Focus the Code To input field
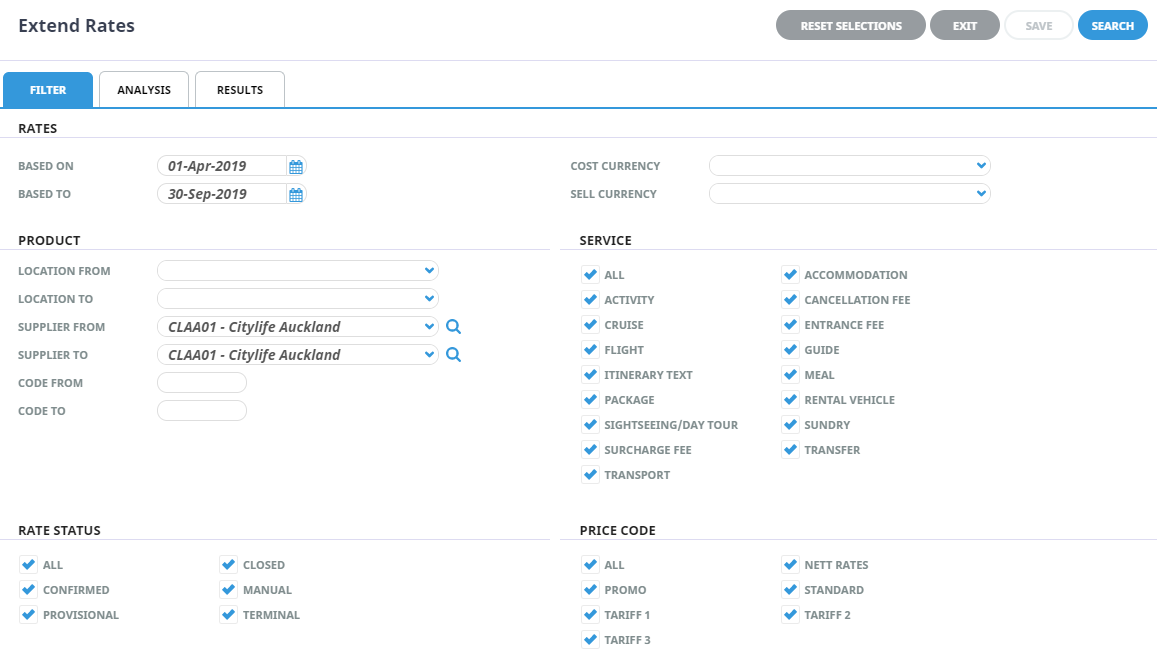This screenshot has height=664, width=1157. pyautogui.click(x=202, y=411)
